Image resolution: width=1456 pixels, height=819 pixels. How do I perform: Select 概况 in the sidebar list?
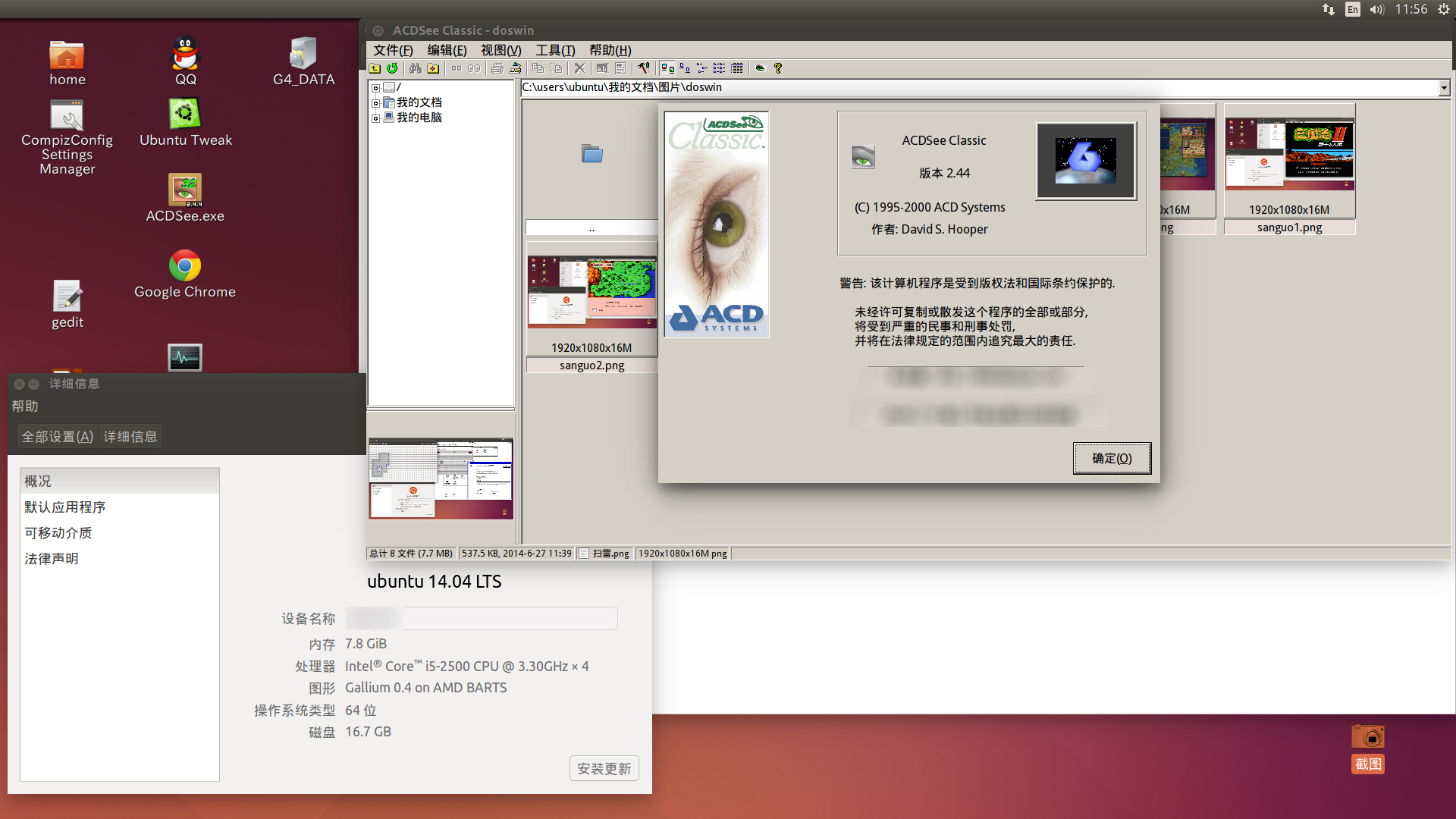pos(120,482)
